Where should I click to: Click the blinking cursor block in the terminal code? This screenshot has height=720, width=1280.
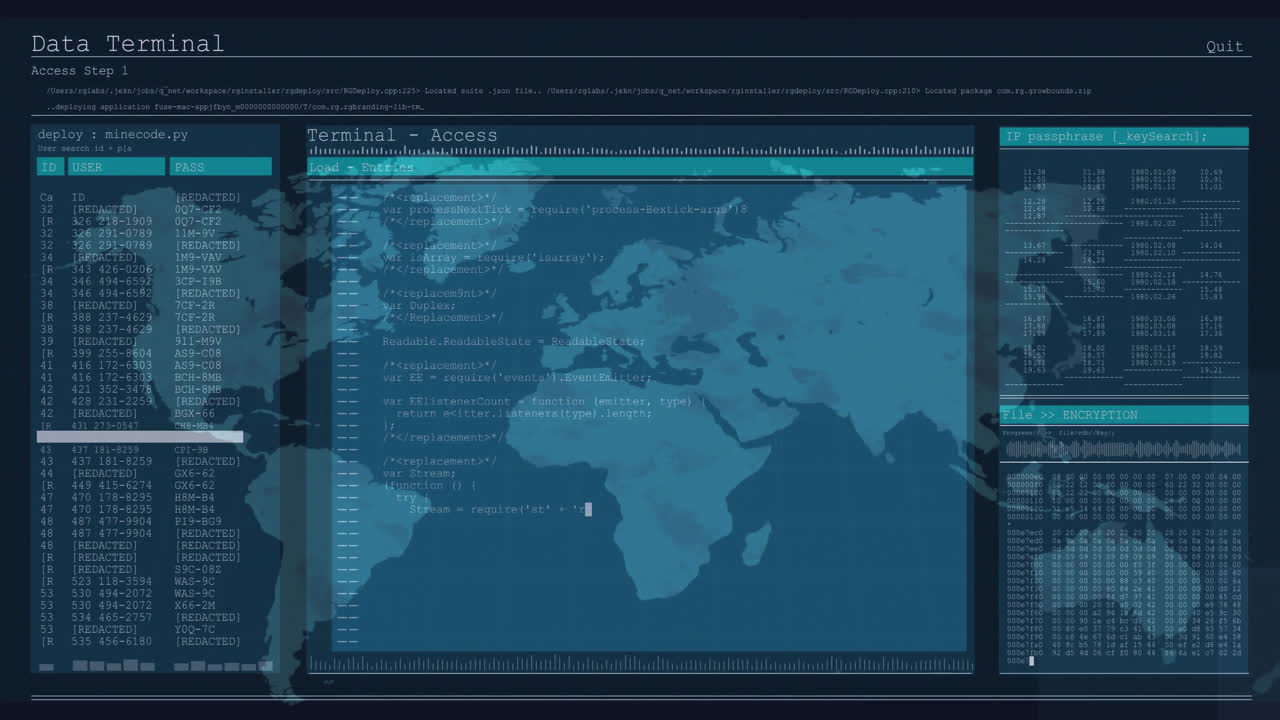(x=590, y=509)
